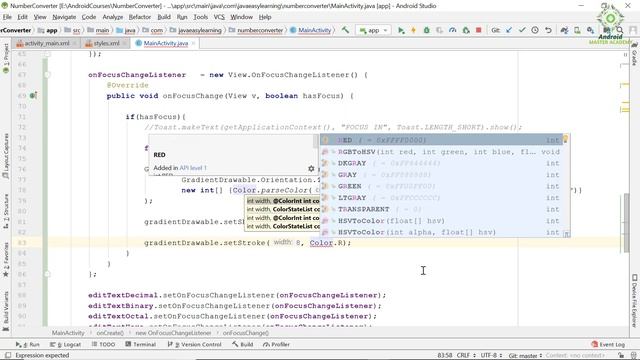640x360 pixels.
Task: Change UTF-8 file encoding
Action: 491,356
